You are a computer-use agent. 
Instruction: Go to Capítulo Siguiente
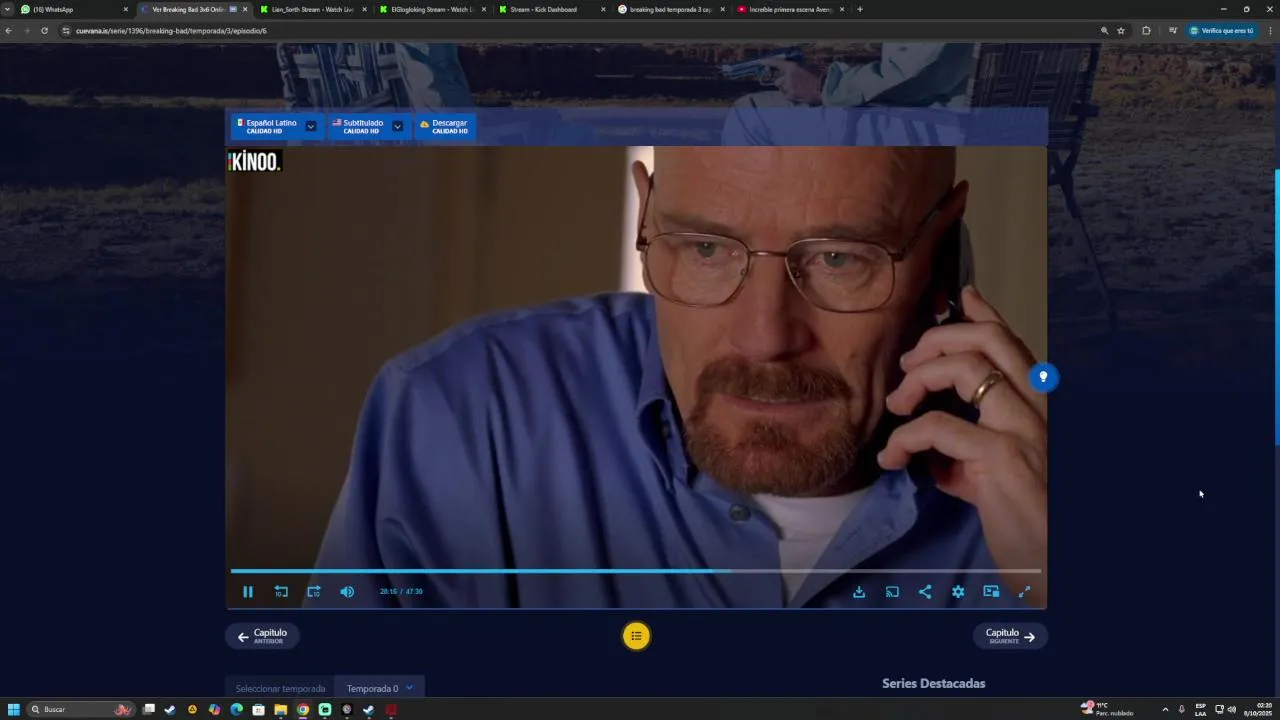1010,636
